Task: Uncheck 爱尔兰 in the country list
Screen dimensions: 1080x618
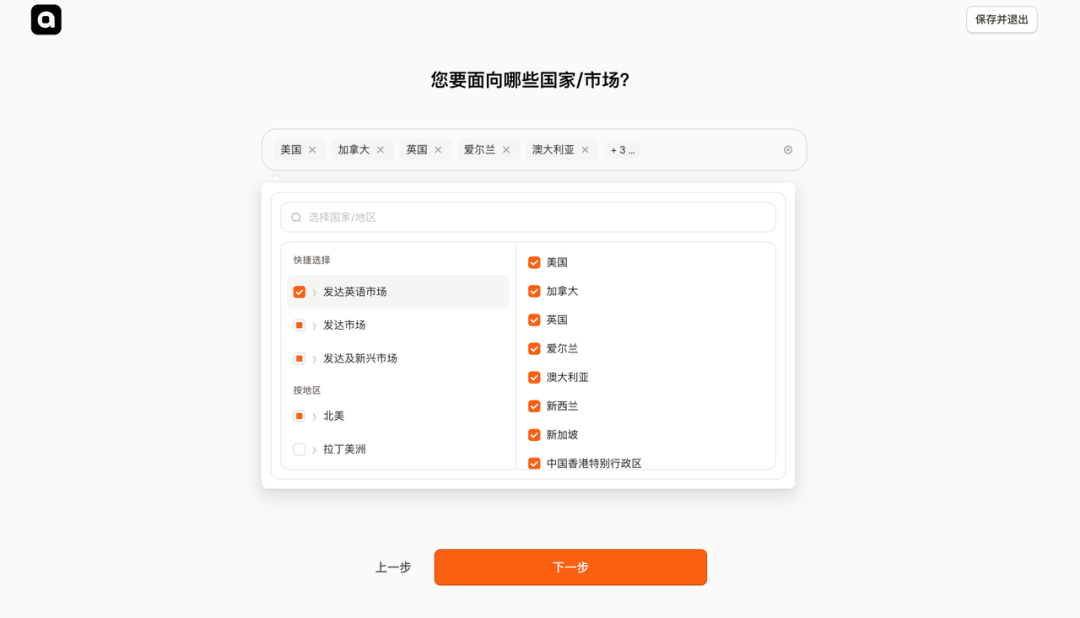Action: click(x=534, y=349)
